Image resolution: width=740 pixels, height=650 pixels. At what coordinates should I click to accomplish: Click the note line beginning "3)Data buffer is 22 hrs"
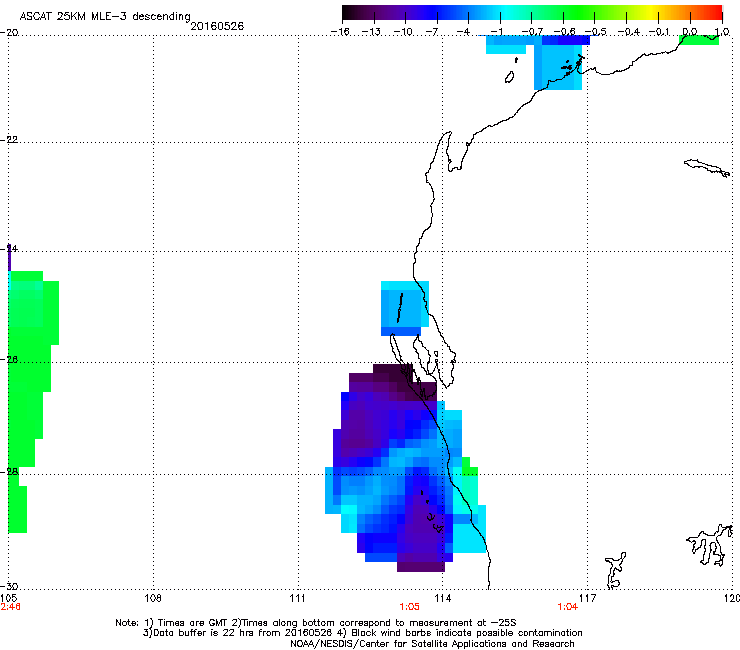[x=362, y=633]
